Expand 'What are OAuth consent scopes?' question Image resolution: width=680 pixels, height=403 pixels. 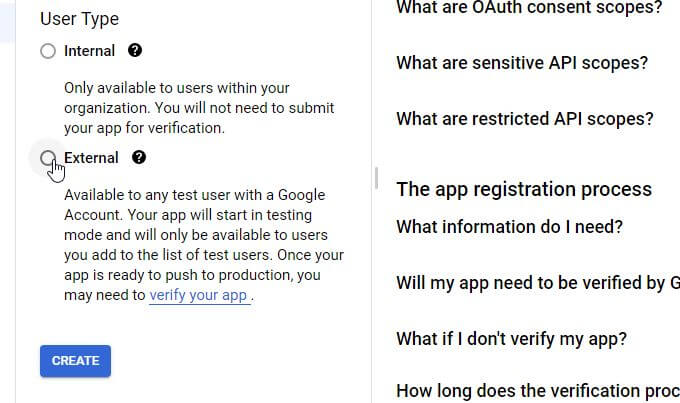pyautogui.click(x=529, y=8)
